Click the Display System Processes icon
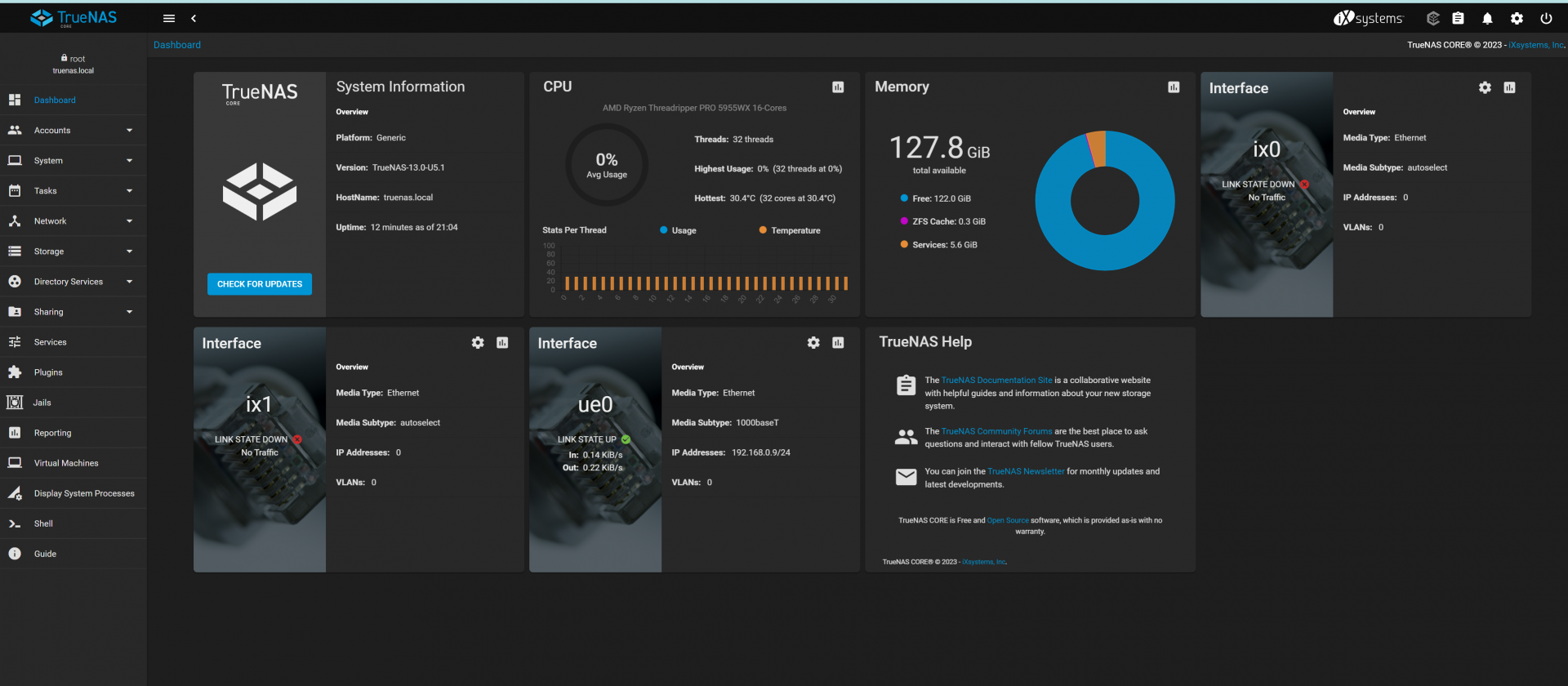1568x686 pixels. pos(15,493)
